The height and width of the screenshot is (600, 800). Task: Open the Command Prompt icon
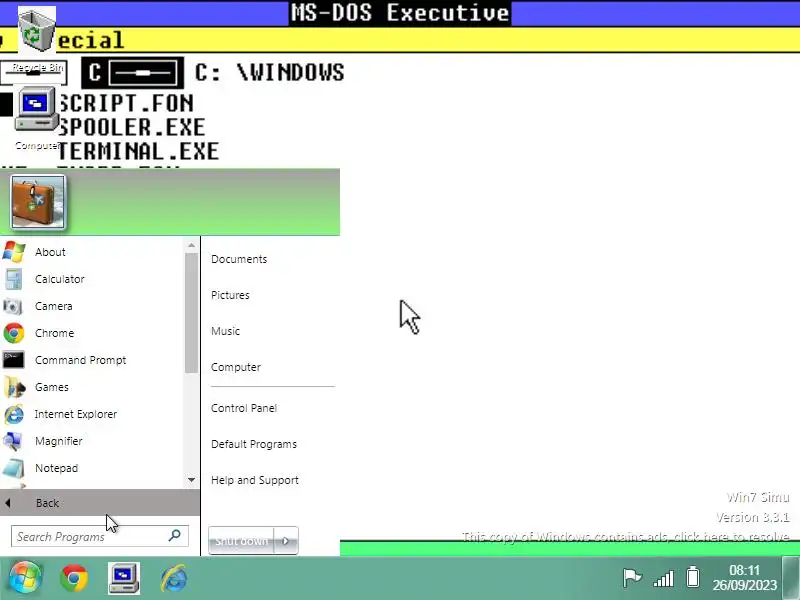click(13, 360)
